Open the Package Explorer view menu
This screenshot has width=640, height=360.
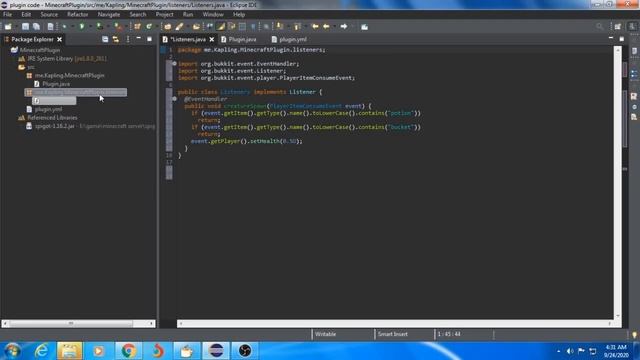point(128,39)
